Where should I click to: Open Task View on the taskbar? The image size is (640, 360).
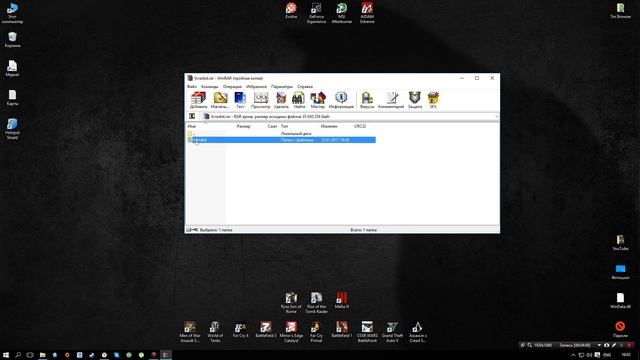[30, 355]
